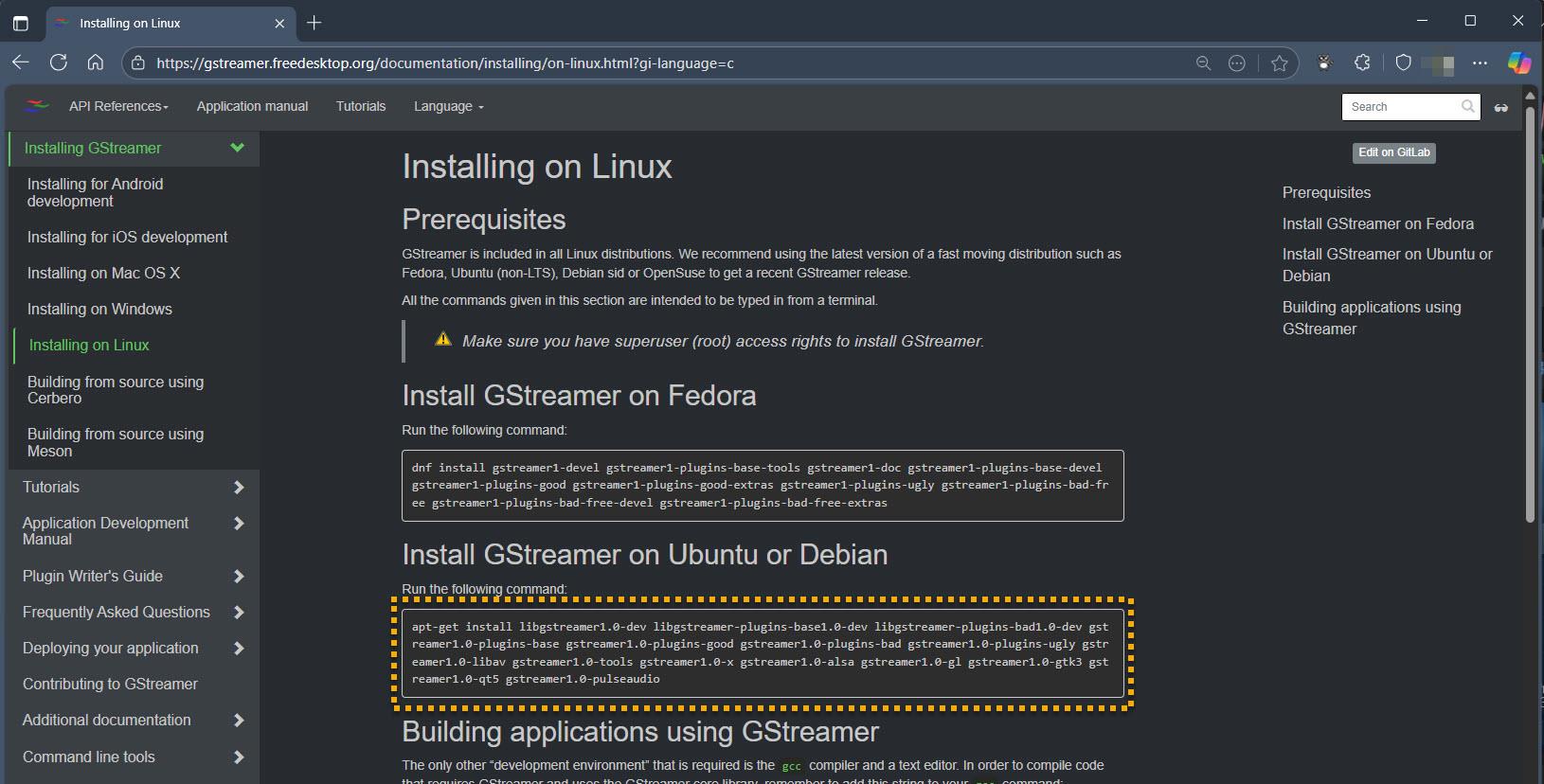
Task: Expand the Plugin Writer's Guide arrow
Action: [239, 577]
